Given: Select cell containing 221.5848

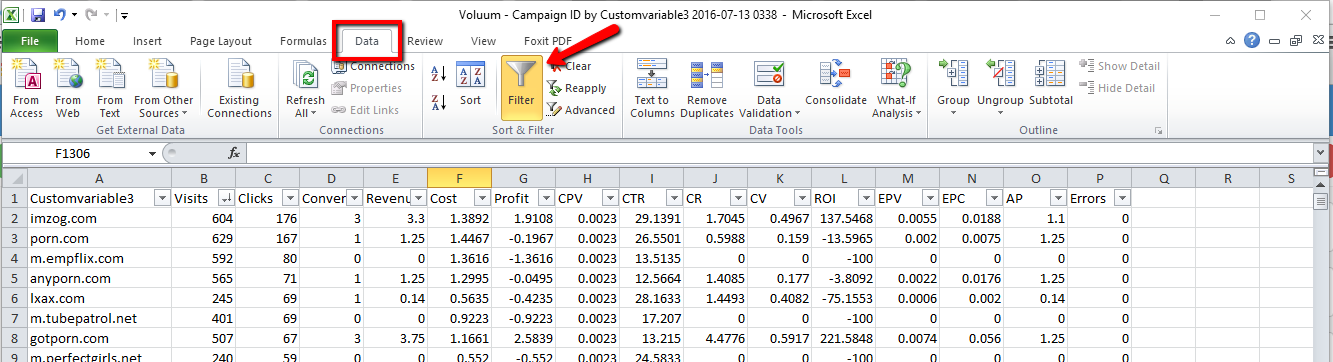Looking at the screenshot, I should [843, 338].
